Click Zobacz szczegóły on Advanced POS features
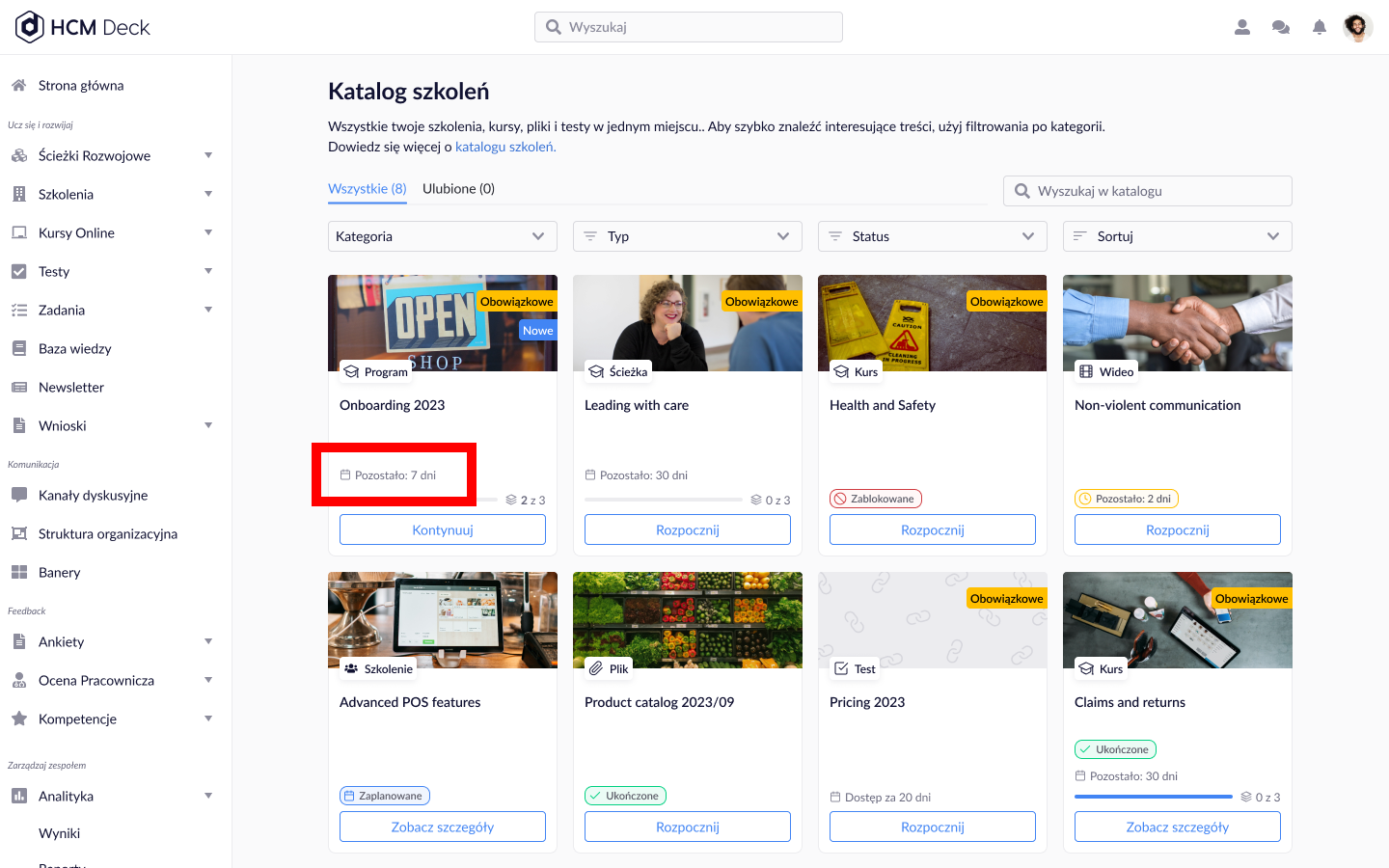The height and width of the screenshot is (868, 1389). [443, 827]
